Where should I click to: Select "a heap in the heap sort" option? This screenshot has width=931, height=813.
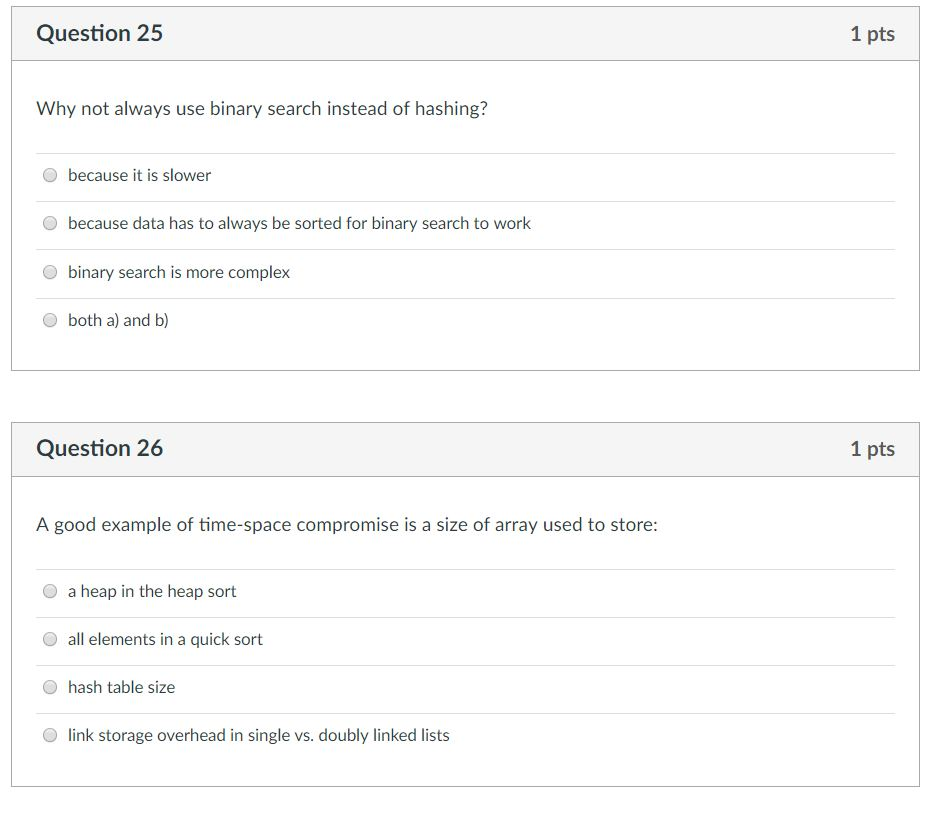[x=50, y=590]
